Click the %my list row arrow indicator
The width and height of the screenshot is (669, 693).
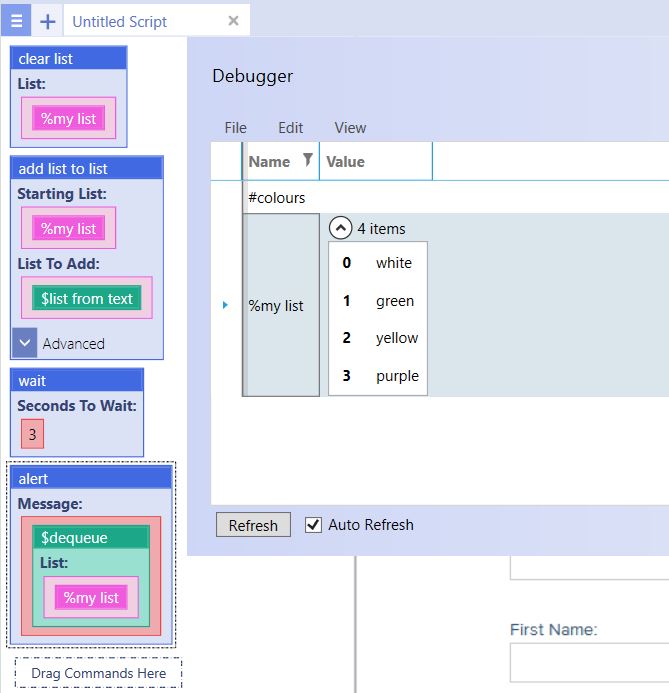pos(225,305)
